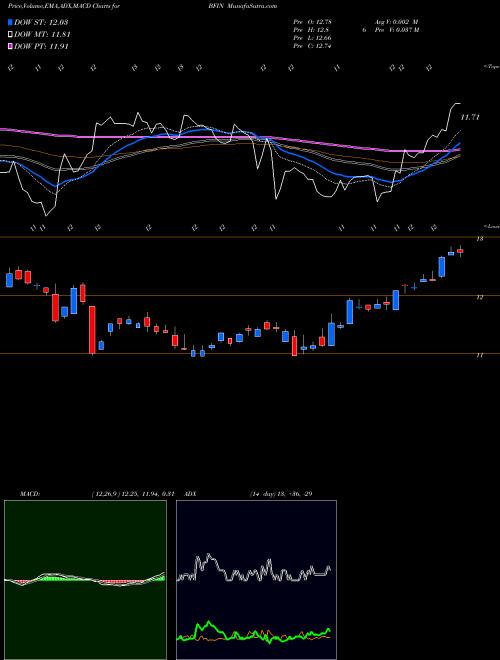Select the 'DOW ST: 12.03' legend text
500x660 pixels.
click(41, 22)
